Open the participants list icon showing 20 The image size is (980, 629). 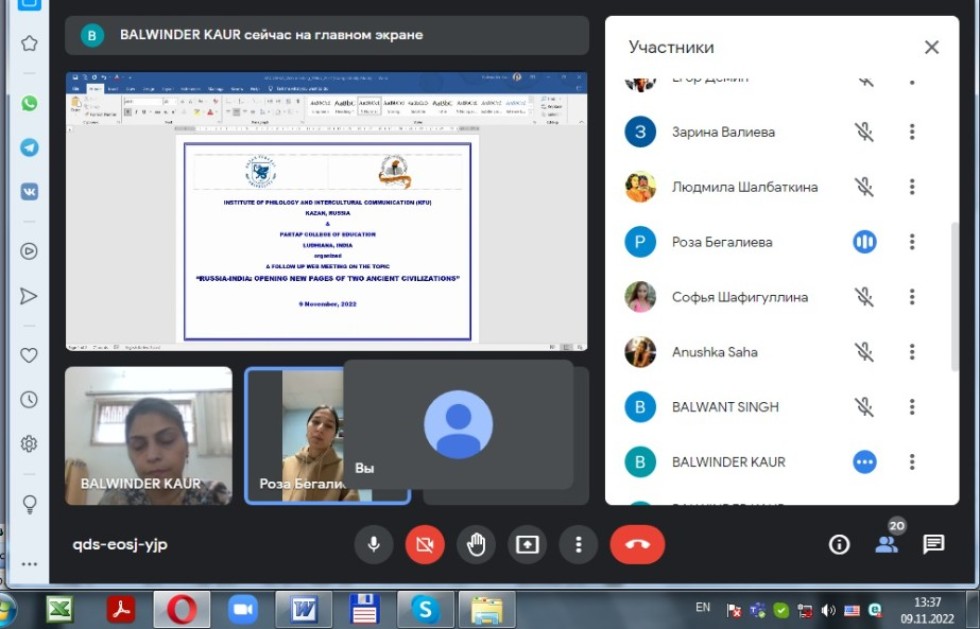pos(888,546)
